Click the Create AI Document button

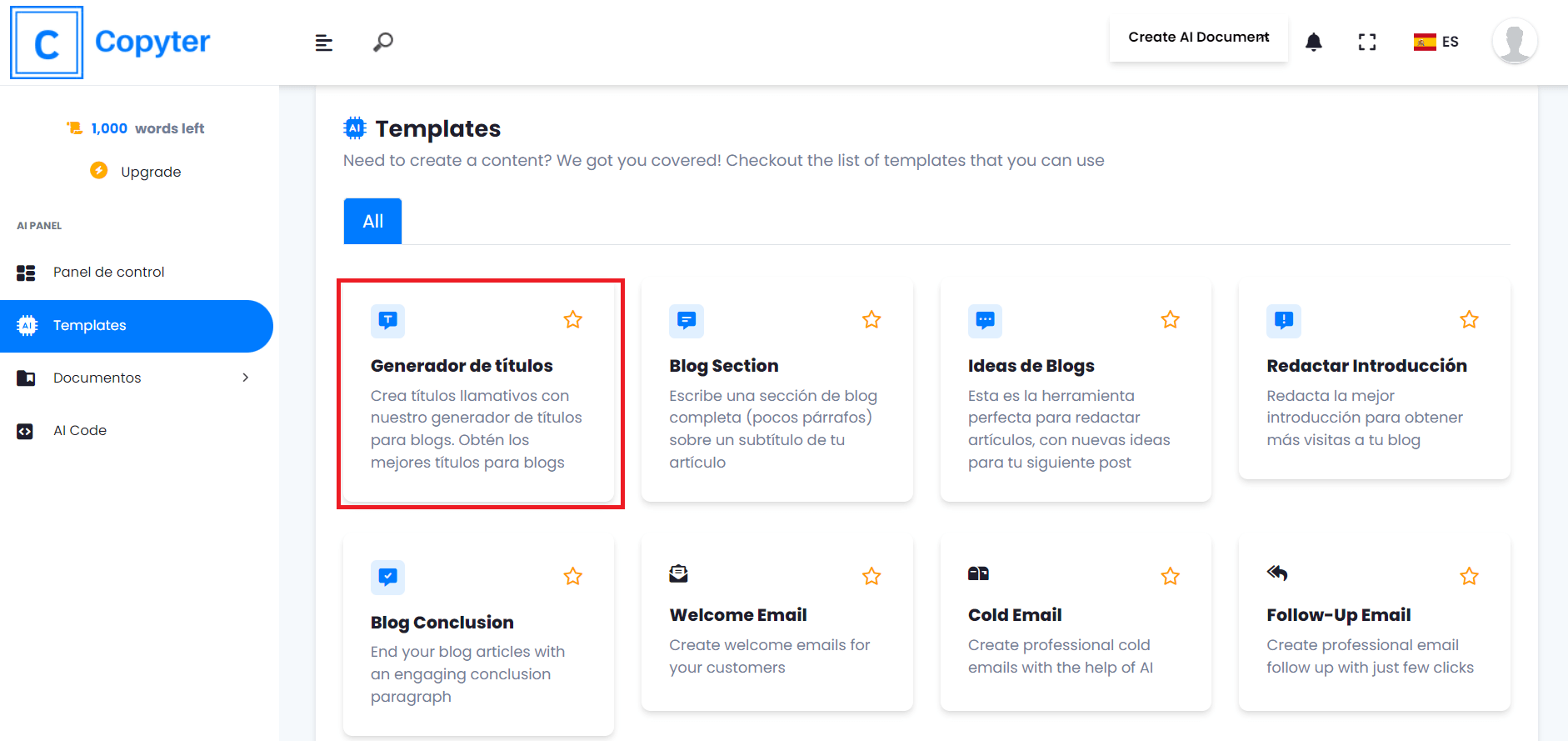coord(1198,38)
